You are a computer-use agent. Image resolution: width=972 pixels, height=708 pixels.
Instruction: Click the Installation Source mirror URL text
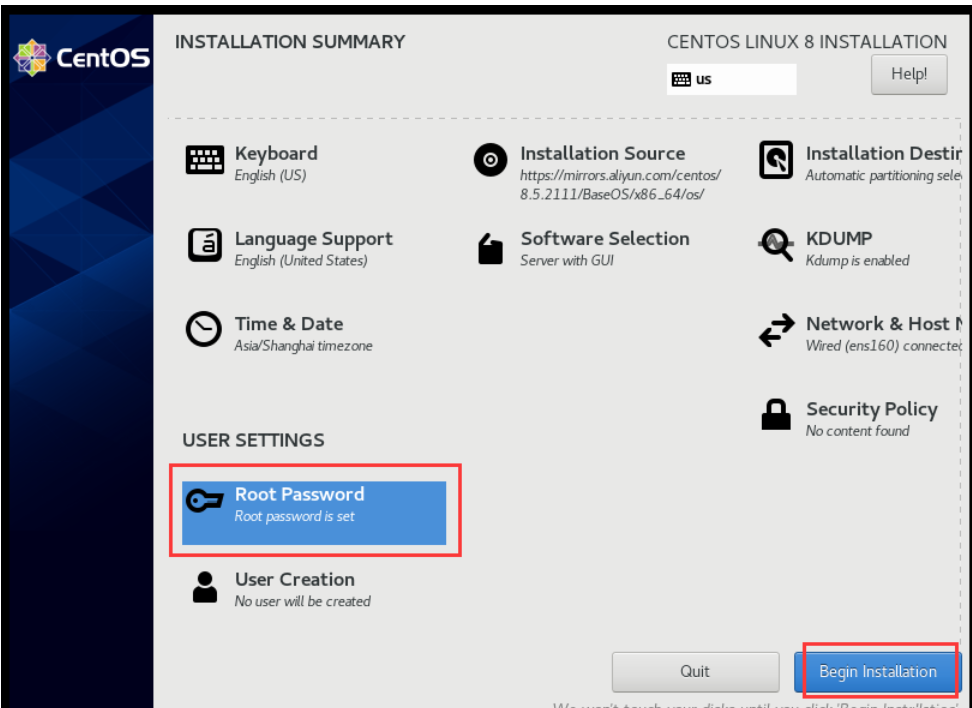(x=620, y=184)
